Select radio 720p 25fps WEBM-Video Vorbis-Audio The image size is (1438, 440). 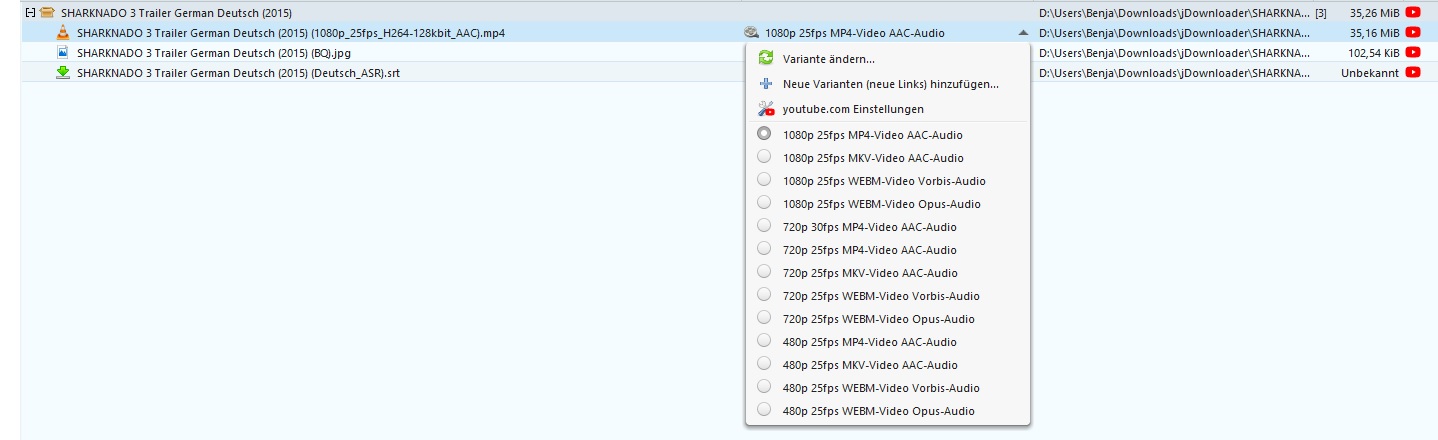pyautogui.click(x=764, y=294)
